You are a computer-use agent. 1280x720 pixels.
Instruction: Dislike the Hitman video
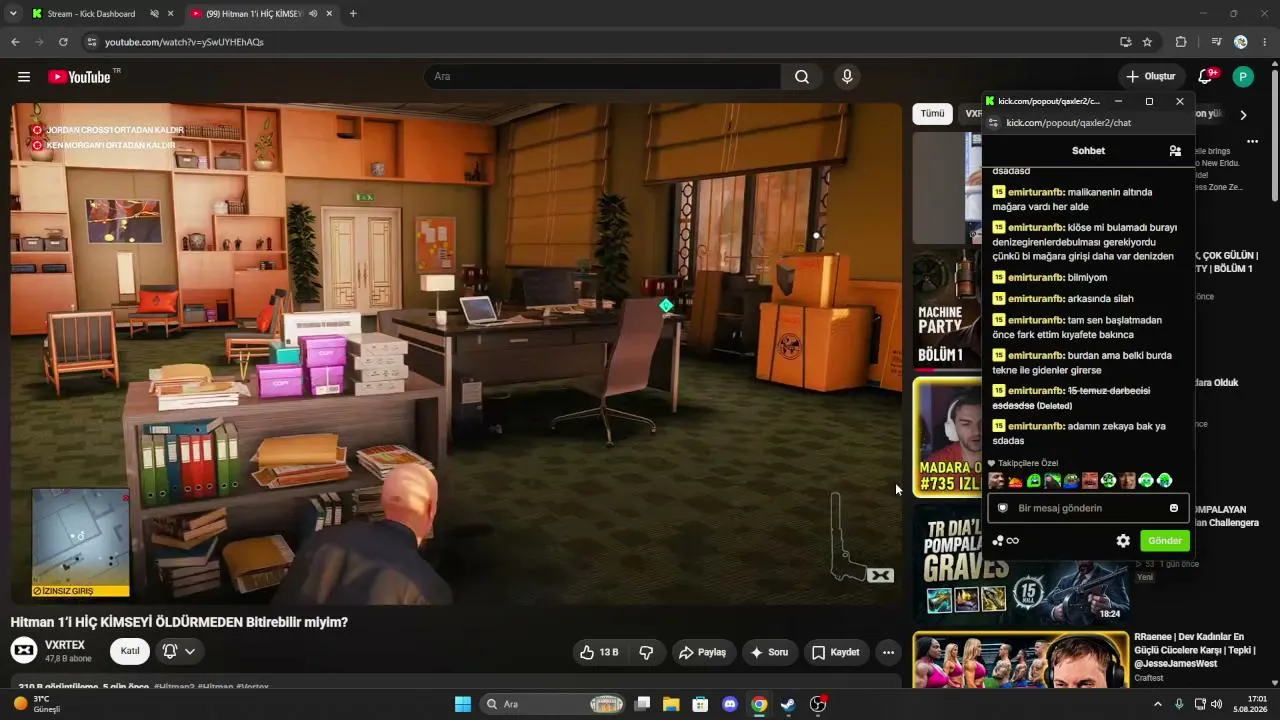click(x=646, y=652)
